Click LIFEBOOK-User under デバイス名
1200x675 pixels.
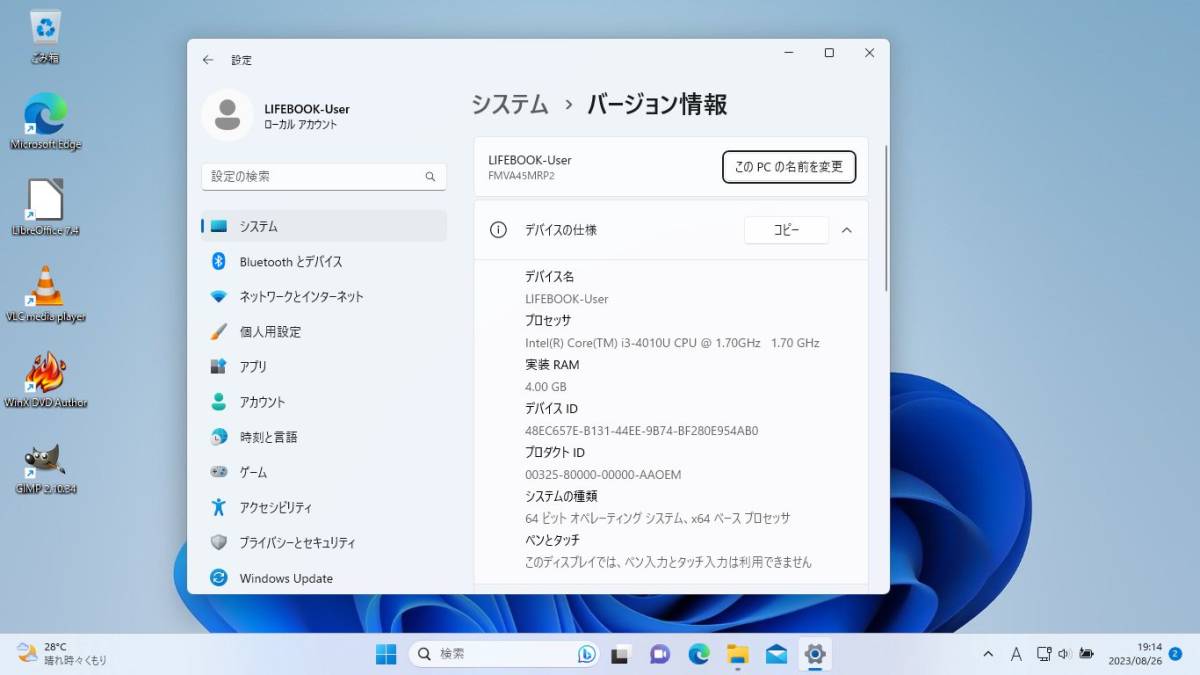(566, 299)
